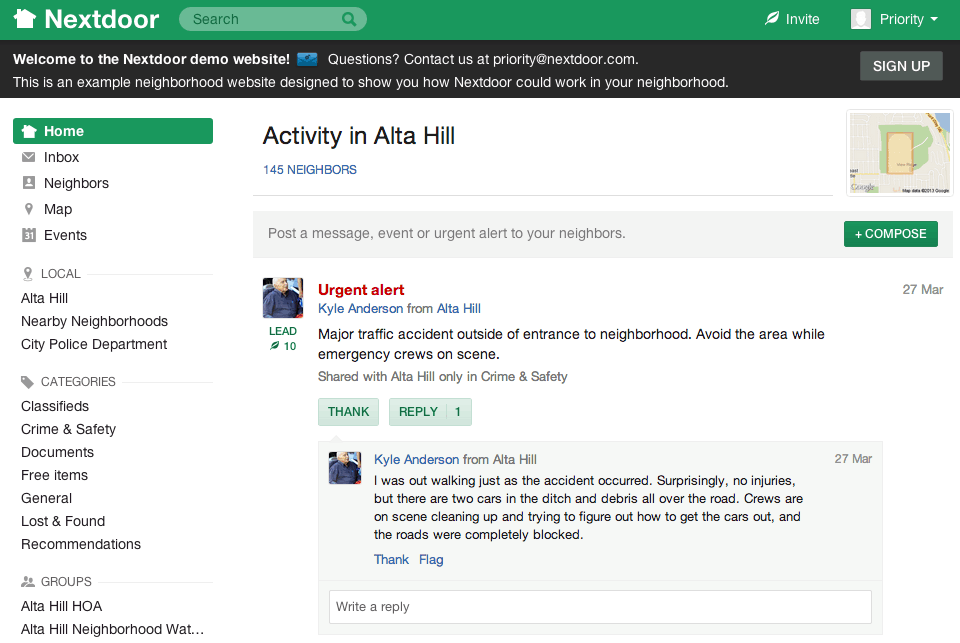The width and height of the screenshot is (960, 643).
Task: Click the Nextdoor house logo icon
Action: click(x=25, y=19)
